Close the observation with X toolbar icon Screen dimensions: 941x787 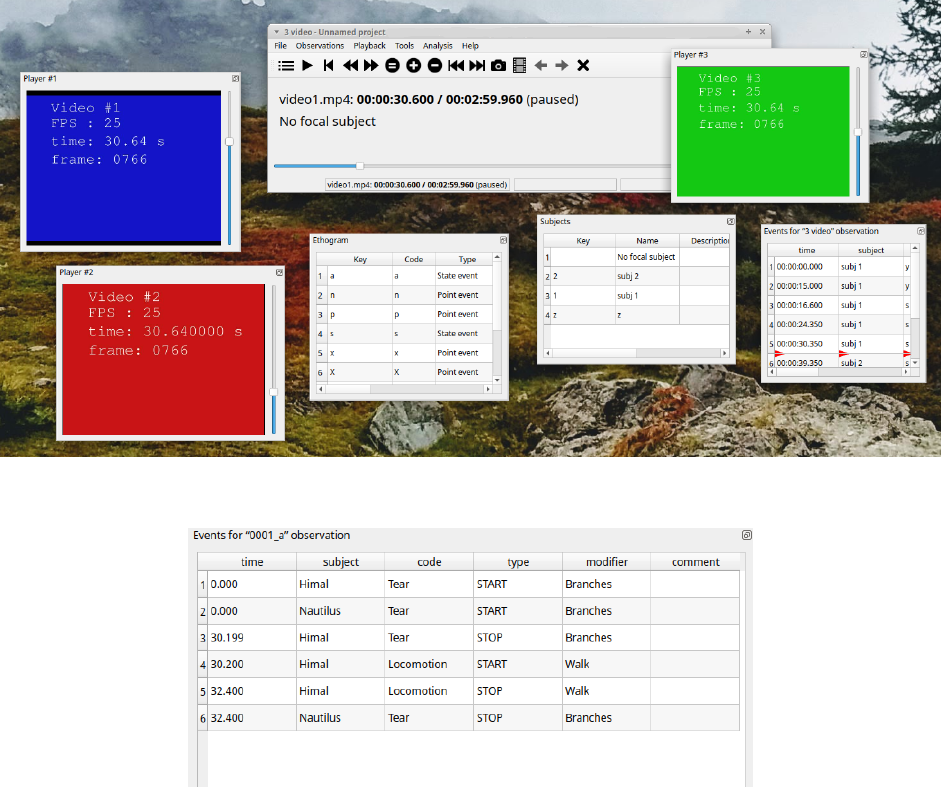583,65
